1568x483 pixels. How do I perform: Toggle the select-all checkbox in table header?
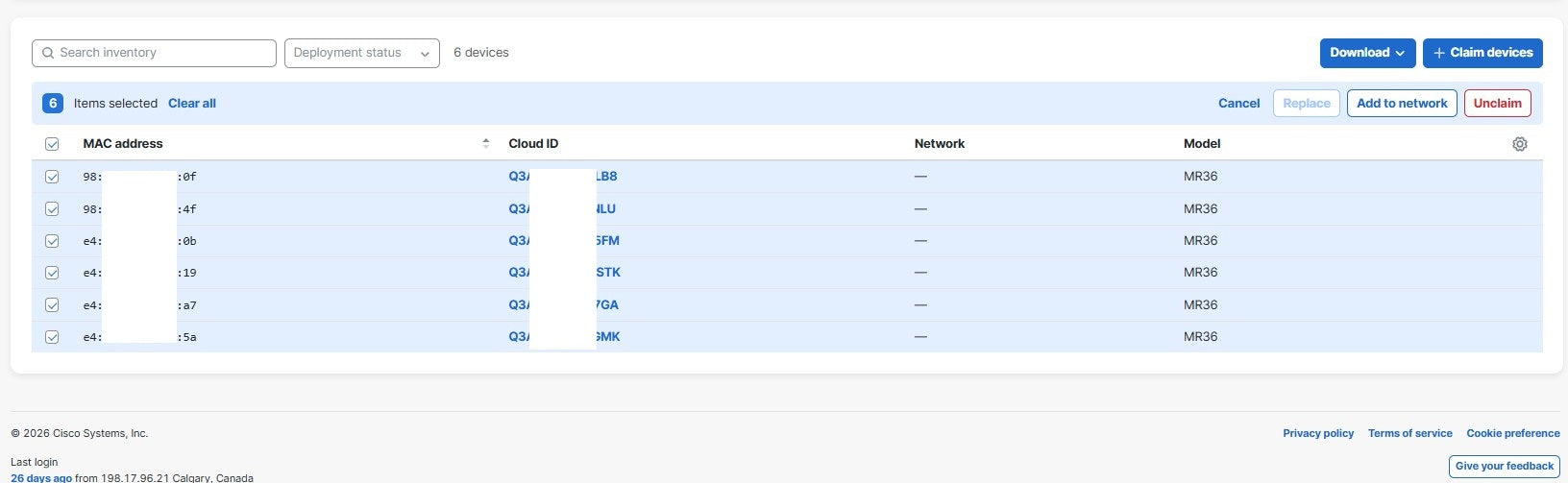point(52,144)
